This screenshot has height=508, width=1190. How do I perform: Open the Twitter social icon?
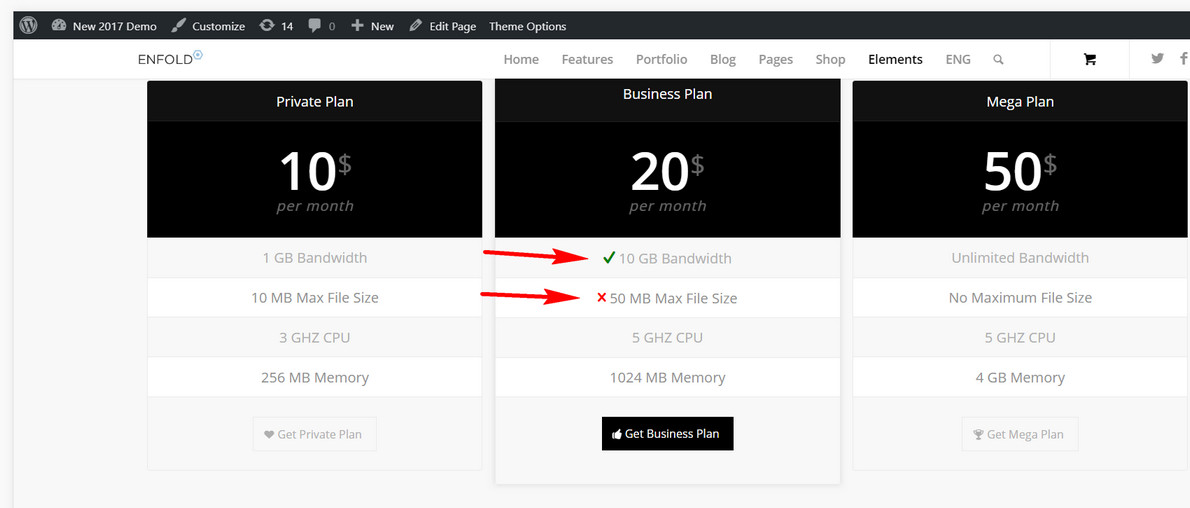1157,58
